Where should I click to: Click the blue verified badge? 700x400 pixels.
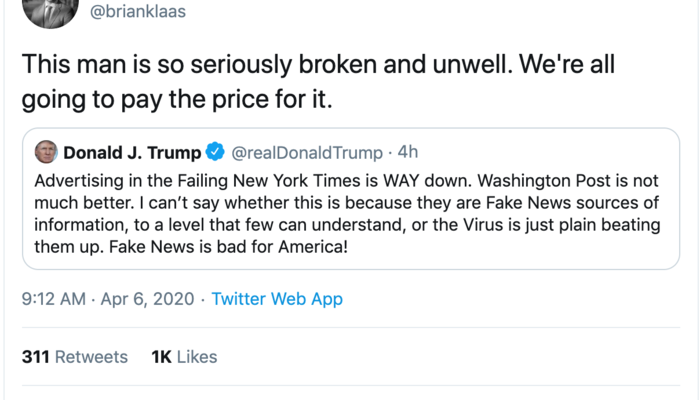[215, 153]
